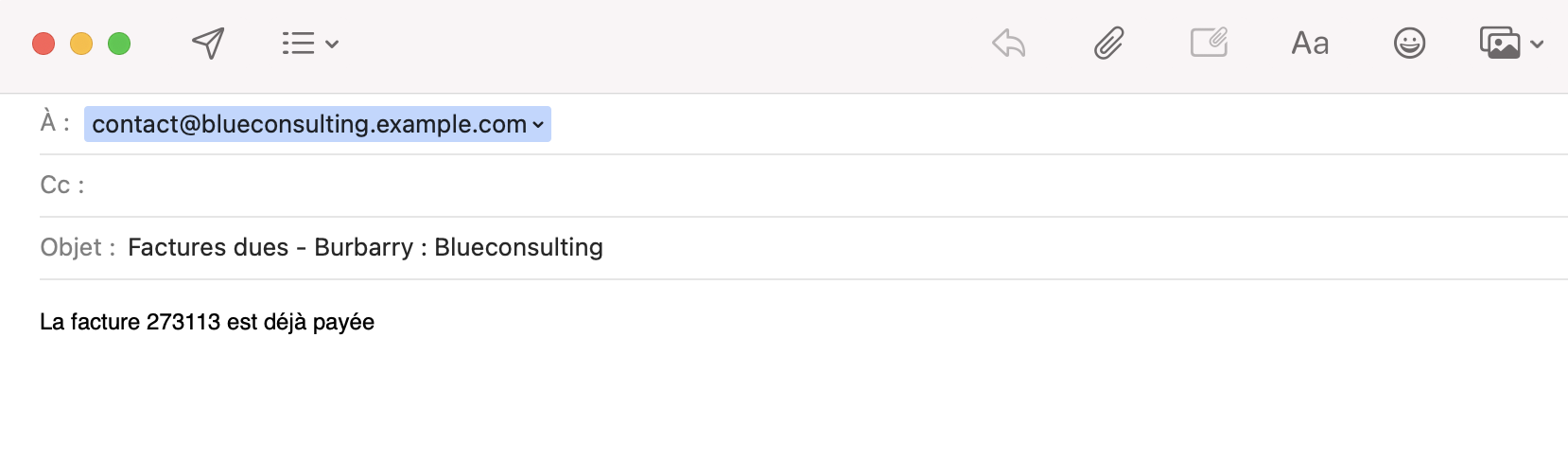Minimize the window with yellow button
This screenshot has width=1568, height=462.
(x=81, y=44)
